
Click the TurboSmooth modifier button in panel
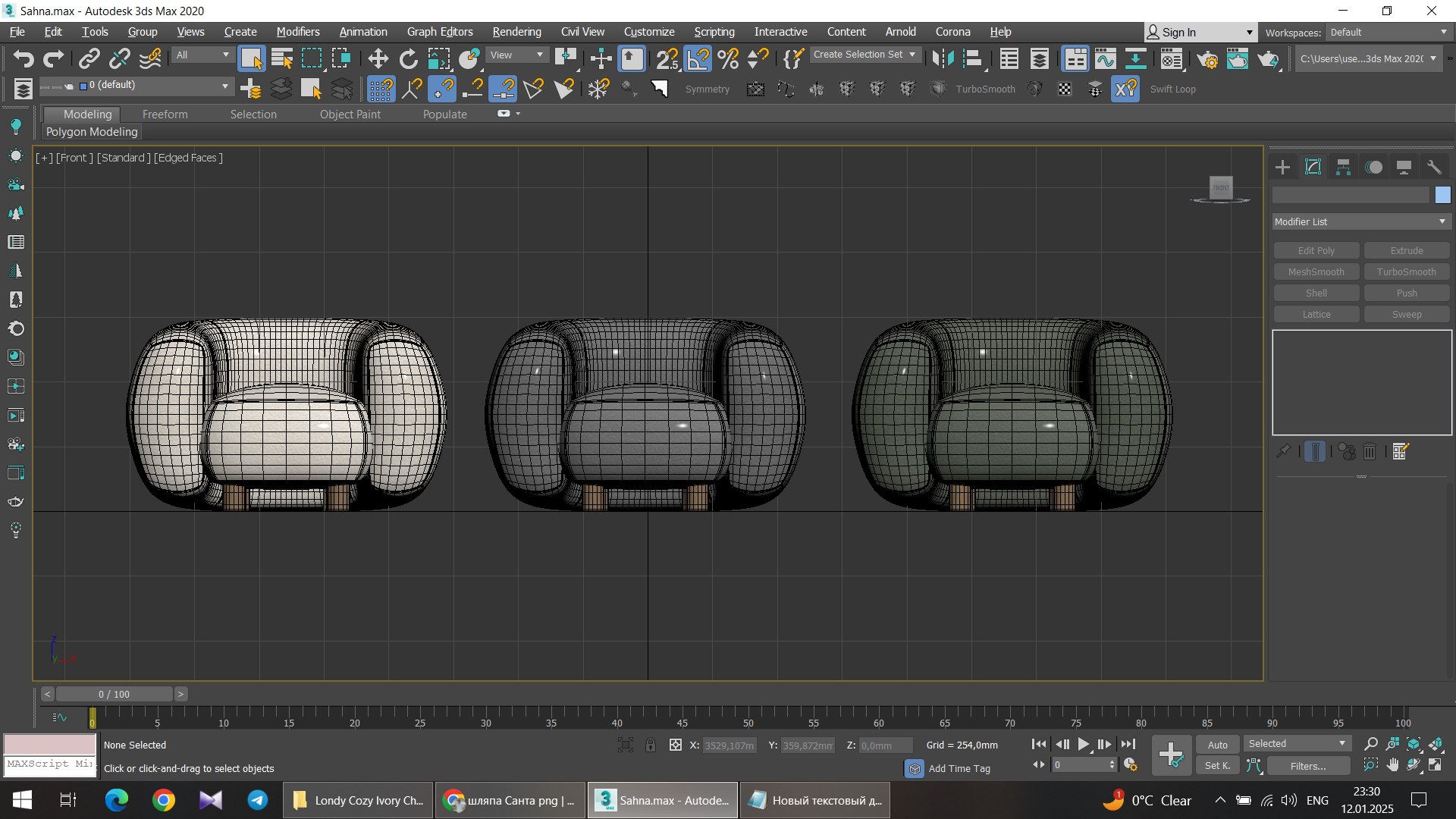pyautogui.click(x=1406, y=271)
